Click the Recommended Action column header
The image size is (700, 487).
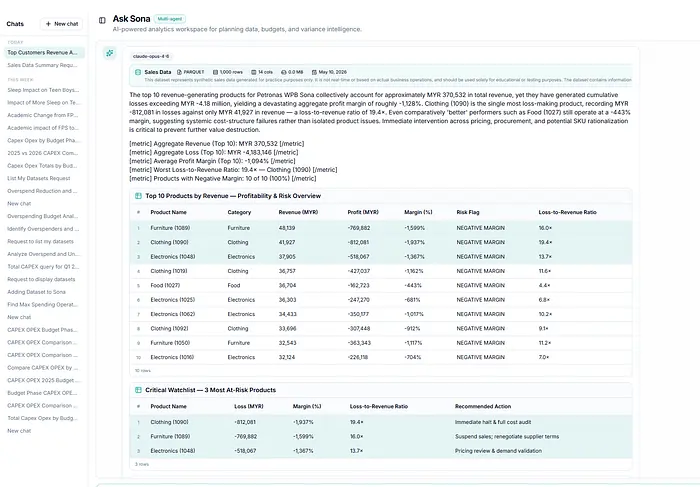click(x=483, y=407)
